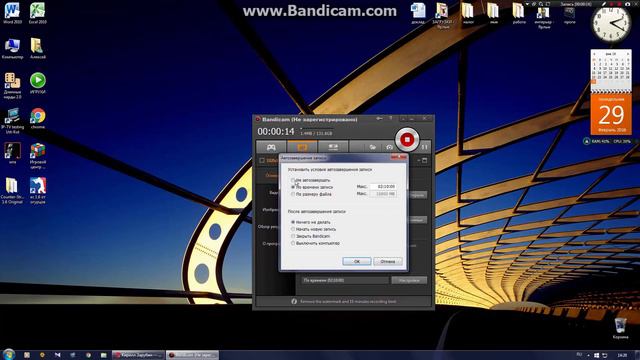Click the camera icon on top recording bar
The height and width of the screenshot is (360, 640).
[627, 4]
